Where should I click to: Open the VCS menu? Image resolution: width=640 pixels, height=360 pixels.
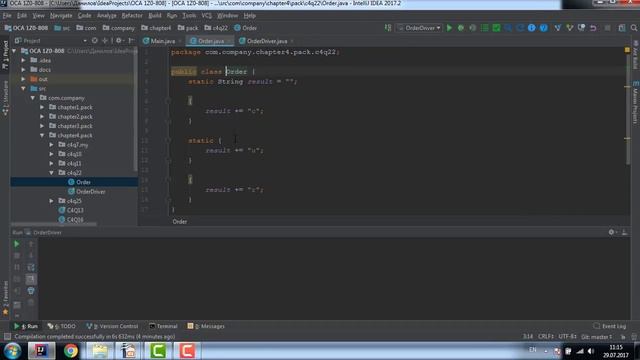coord(207,16)
